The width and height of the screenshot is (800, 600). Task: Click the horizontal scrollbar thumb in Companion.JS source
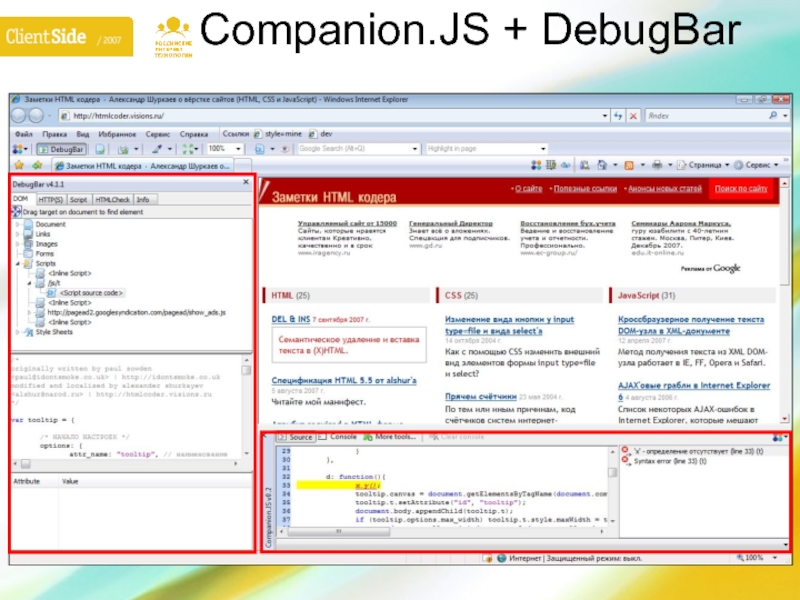tap(338, 532)
